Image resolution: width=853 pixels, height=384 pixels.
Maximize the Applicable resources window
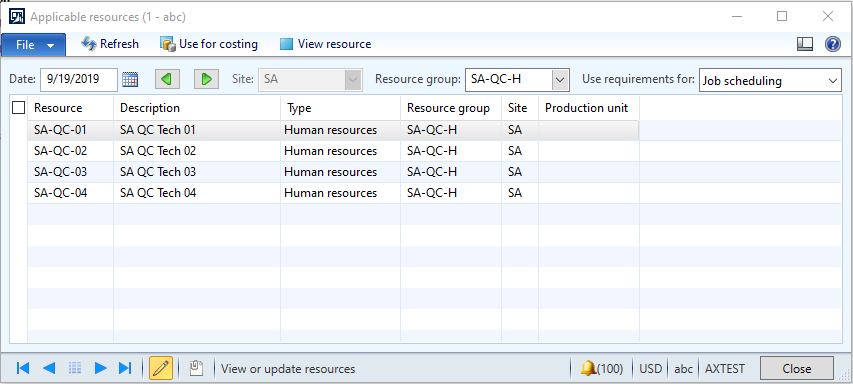coord(782,16)
